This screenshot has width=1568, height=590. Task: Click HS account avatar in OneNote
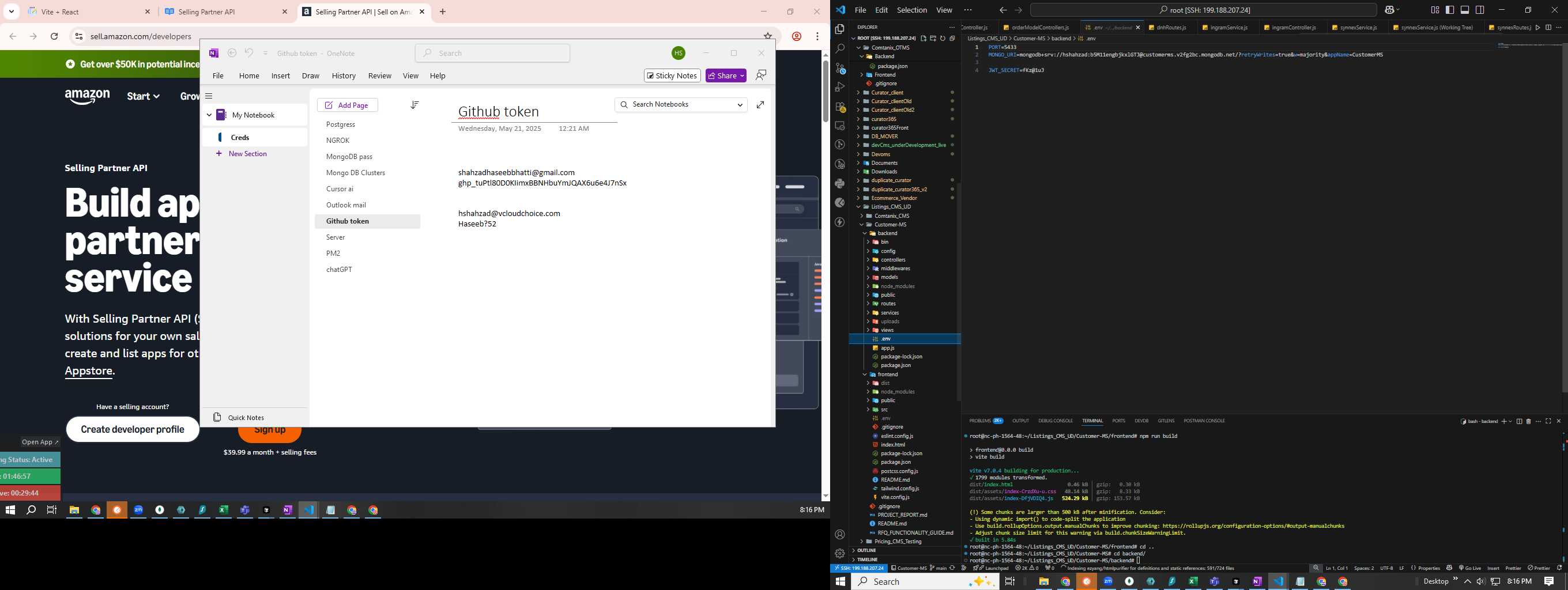(679, 54)
